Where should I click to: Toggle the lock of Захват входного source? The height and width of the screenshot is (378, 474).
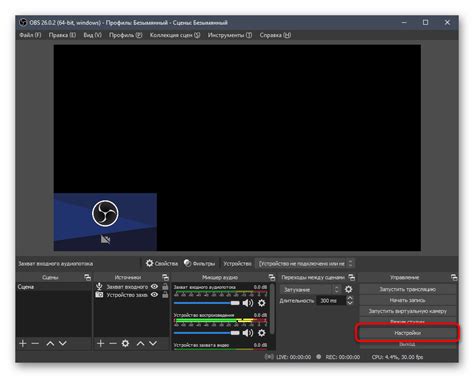pos(165,286)
